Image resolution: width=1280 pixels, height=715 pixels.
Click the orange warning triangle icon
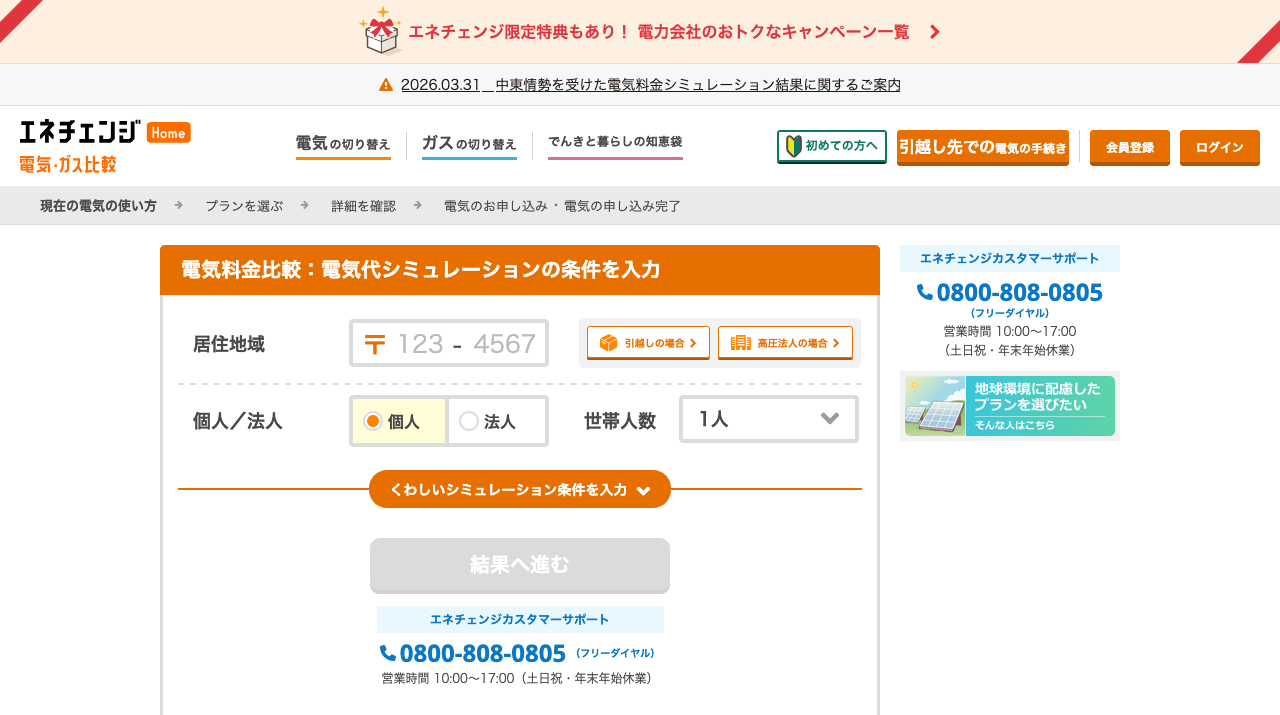386,85
